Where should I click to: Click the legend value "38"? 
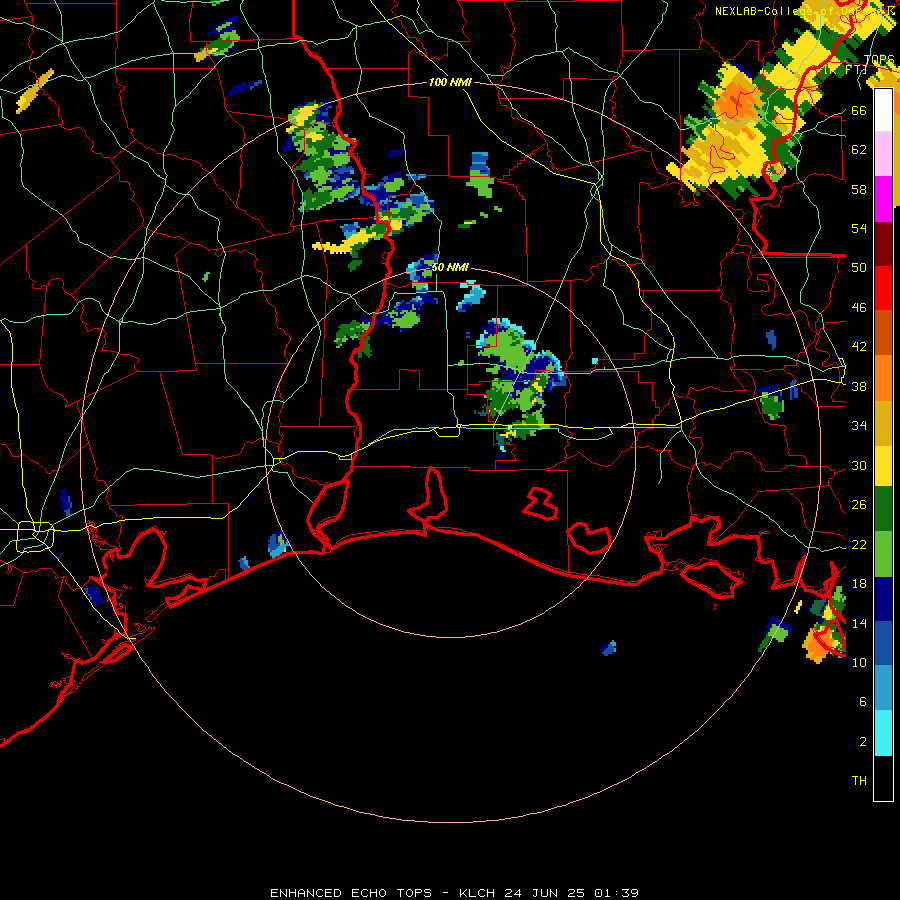click(x=859, y=386)
